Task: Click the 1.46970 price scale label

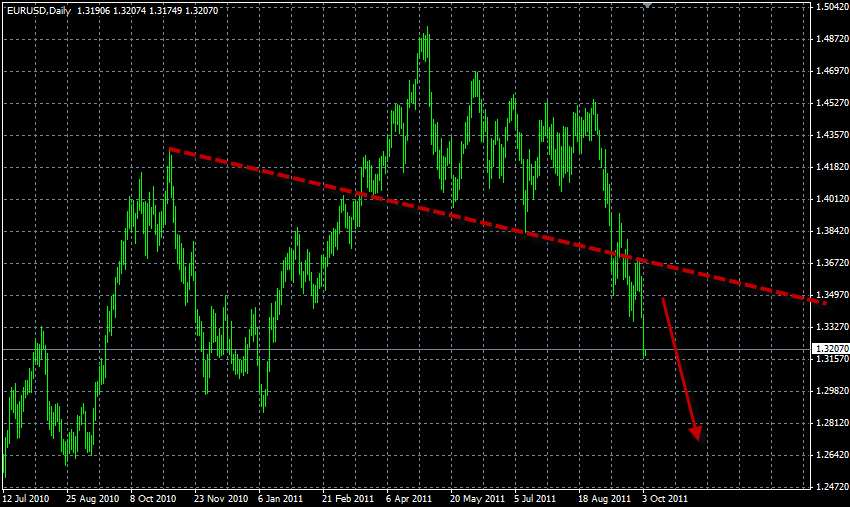Action: pos(832,71)
